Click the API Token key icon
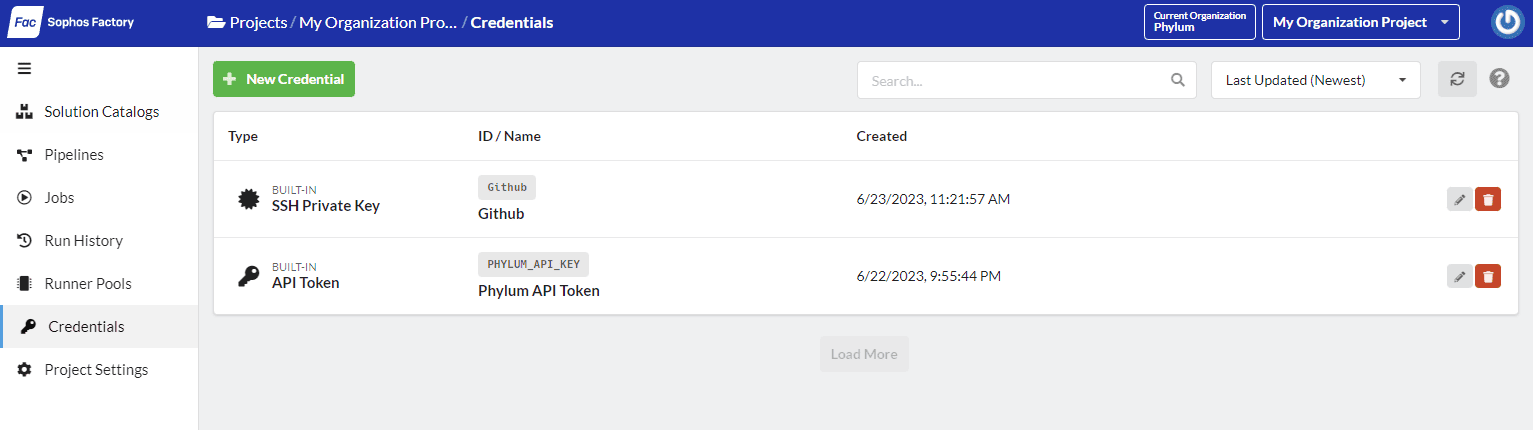The width and height of the screenshot is (1533, 430). click(x=248, y=276)
